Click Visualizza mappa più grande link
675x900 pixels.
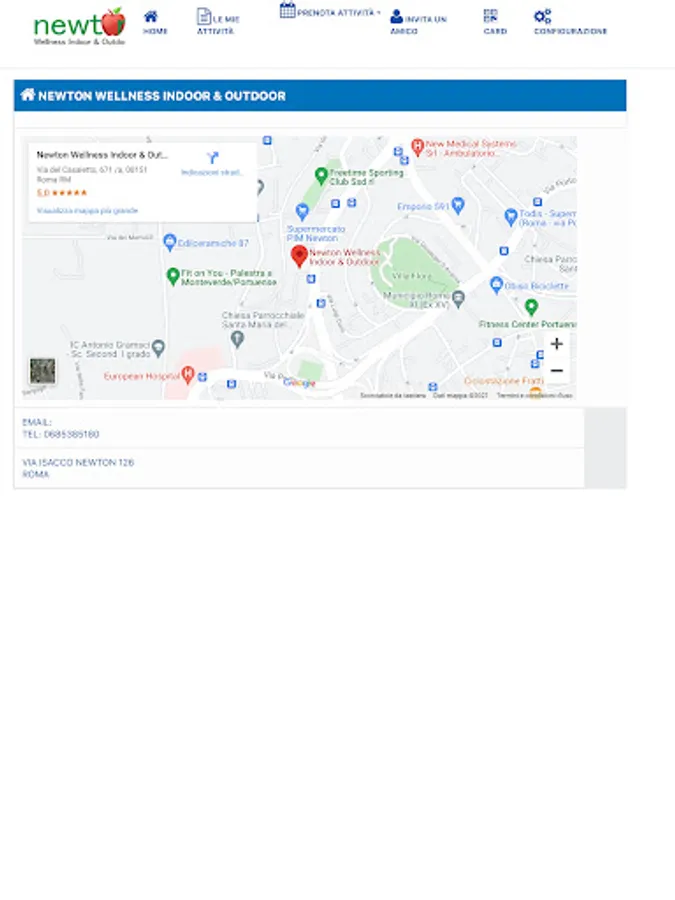tap(87, 211)
